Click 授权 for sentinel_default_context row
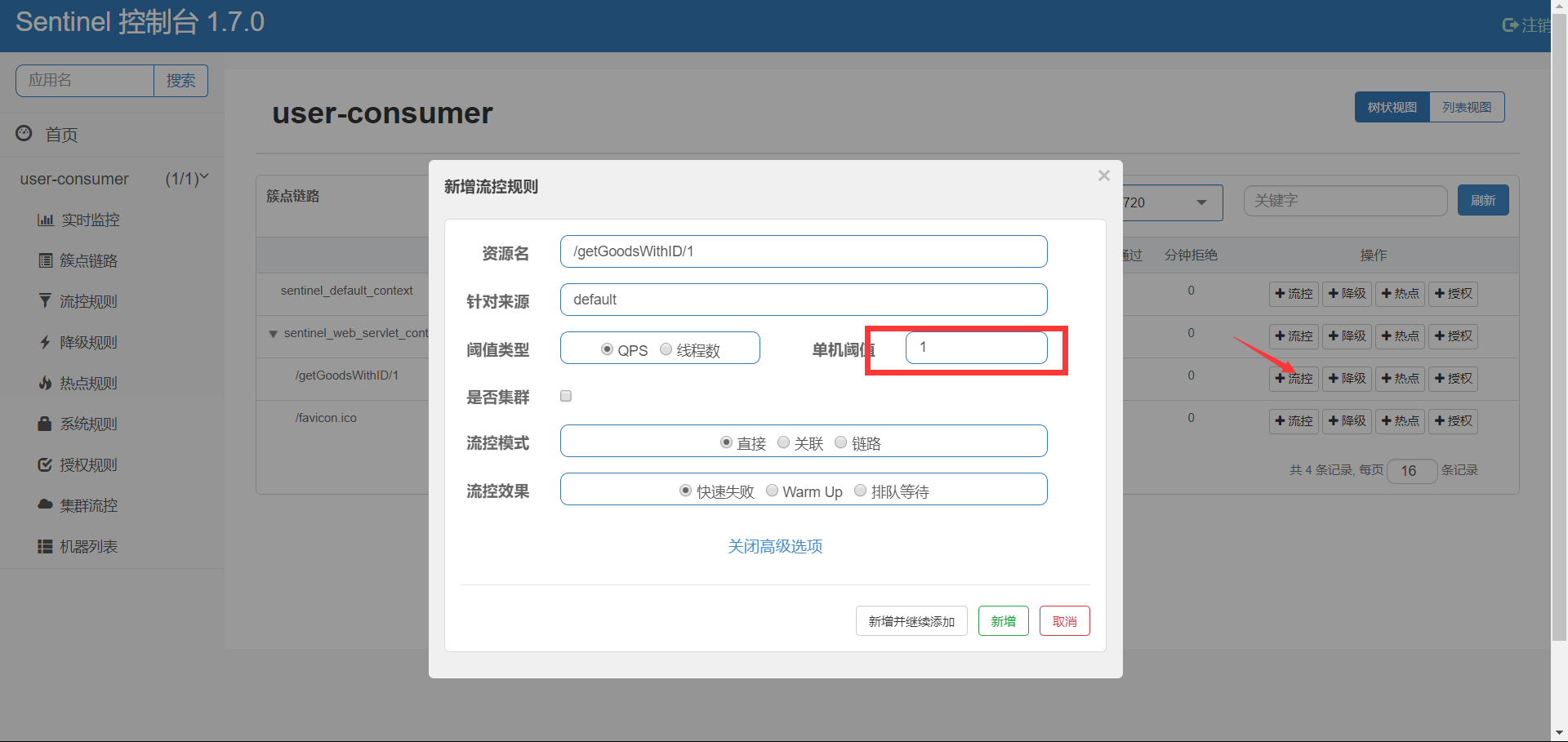This screenshot has height=742, width=1568. [1453, 294]
